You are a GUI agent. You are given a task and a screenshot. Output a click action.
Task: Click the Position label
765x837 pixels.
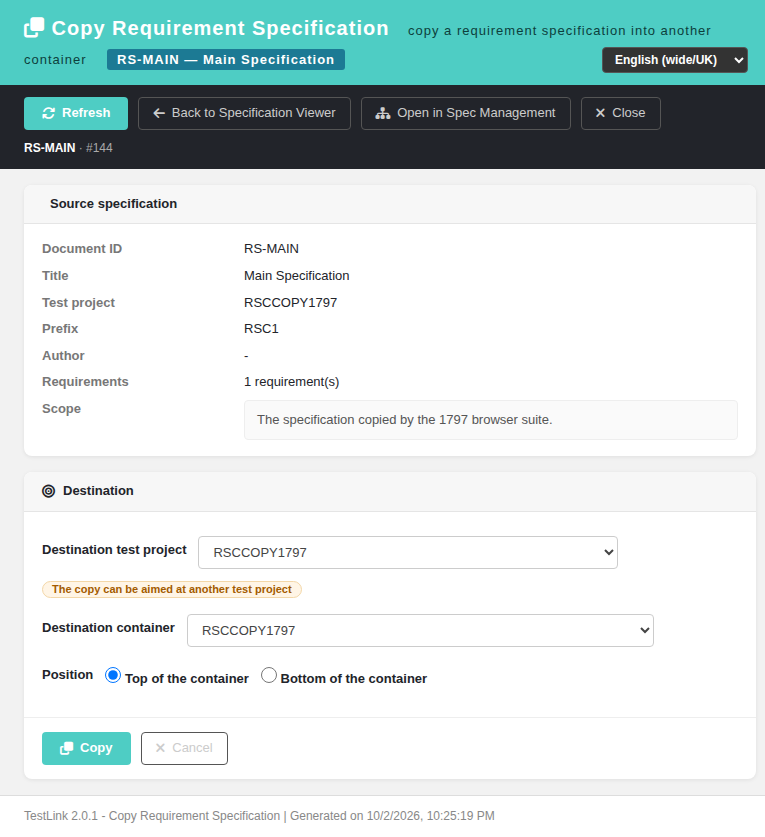[x=67, y=675]
